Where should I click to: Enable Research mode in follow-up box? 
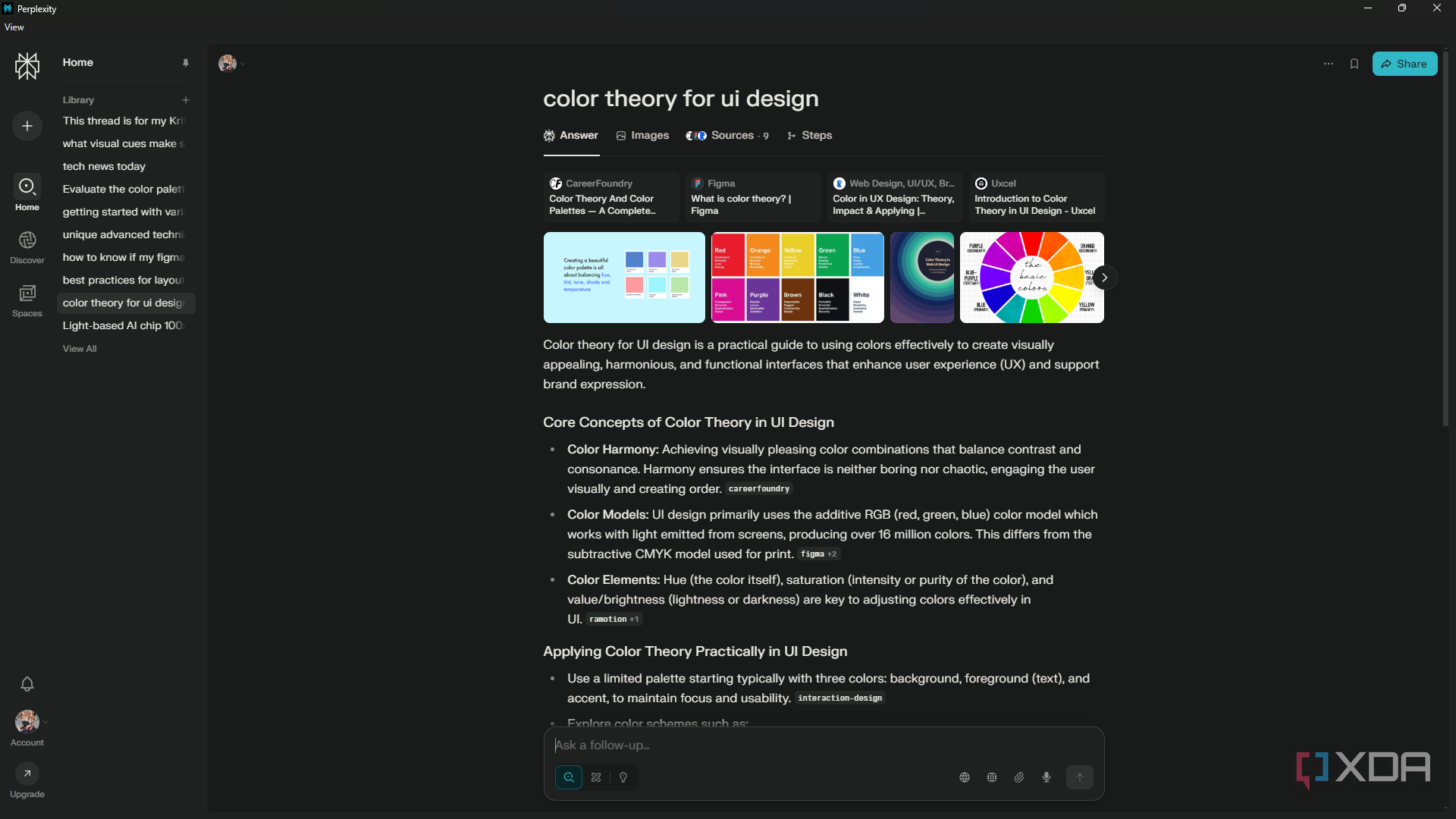[x=596, y=777]
